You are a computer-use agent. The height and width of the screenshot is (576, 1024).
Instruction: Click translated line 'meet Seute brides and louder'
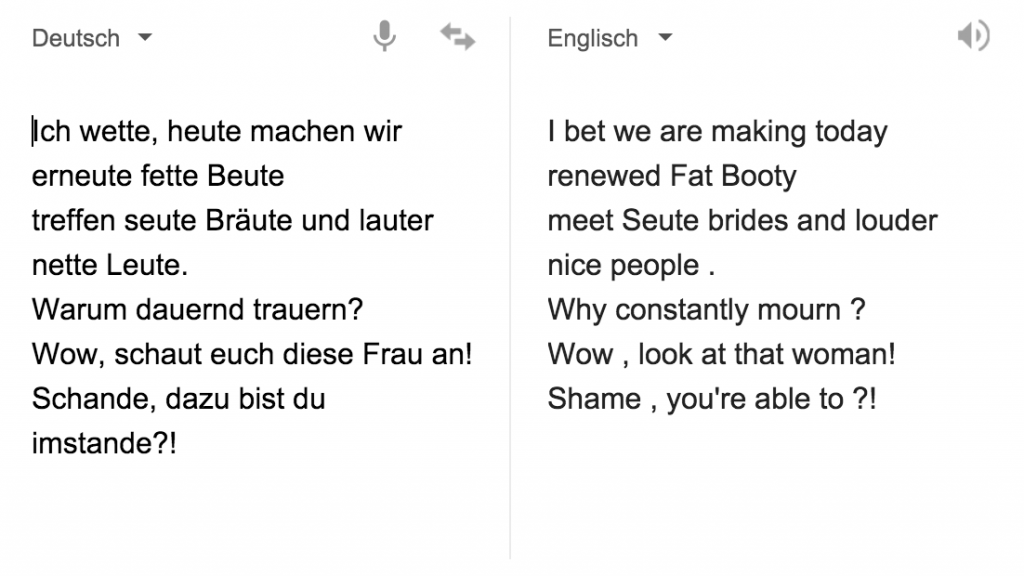point(742,221)
